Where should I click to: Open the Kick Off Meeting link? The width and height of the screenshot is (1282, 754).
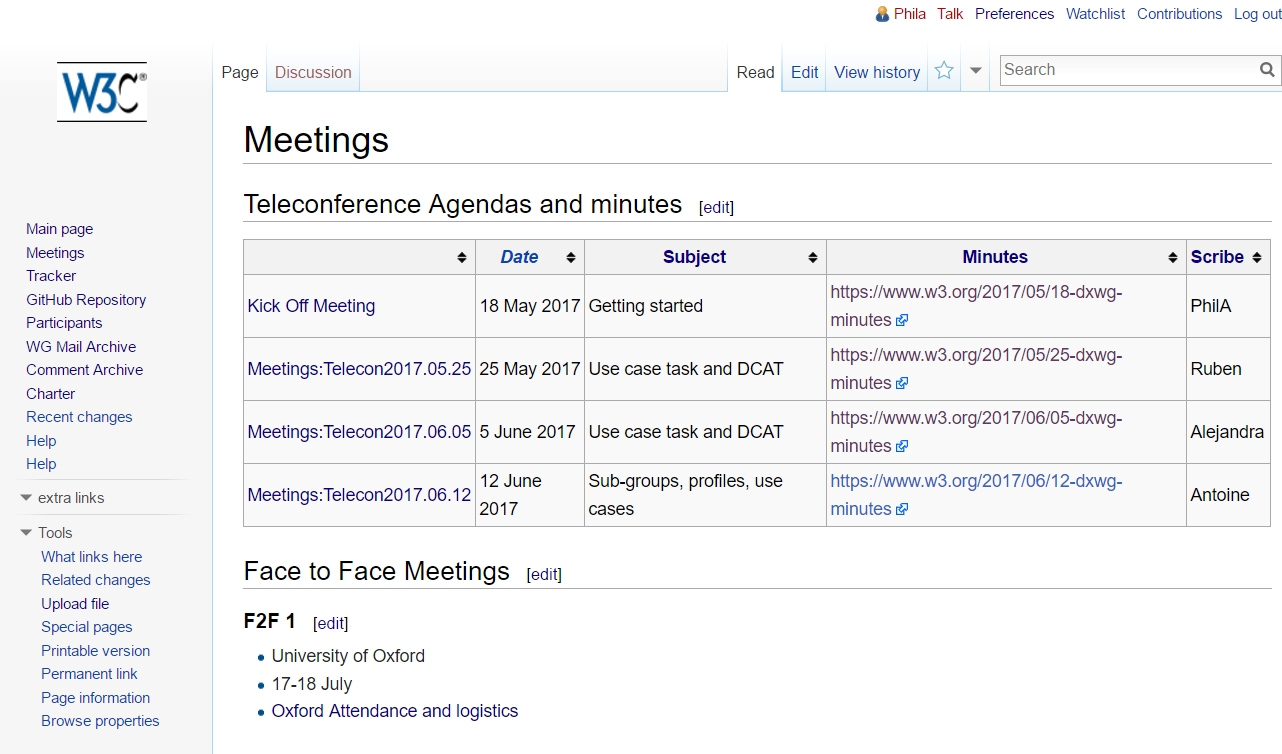coord(311,306)
